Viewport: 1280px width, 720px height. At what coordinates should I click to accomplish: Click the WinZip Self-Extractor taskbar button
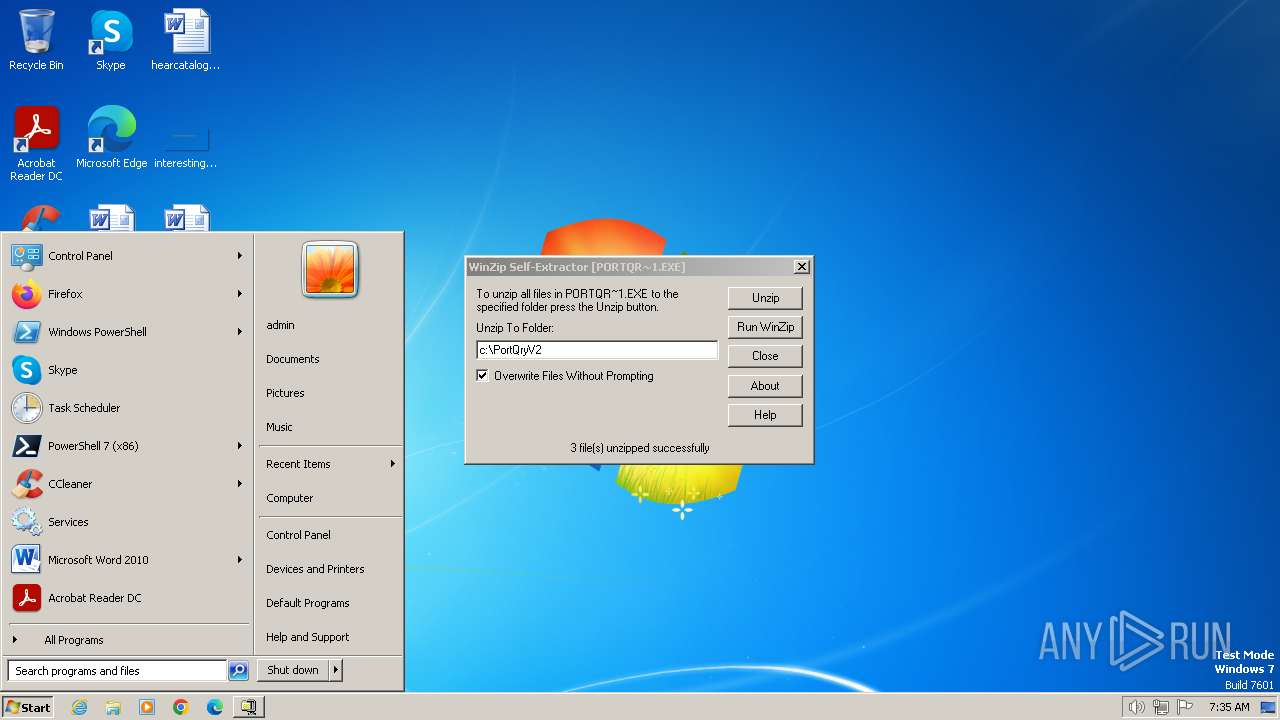(x=249, y=707)
